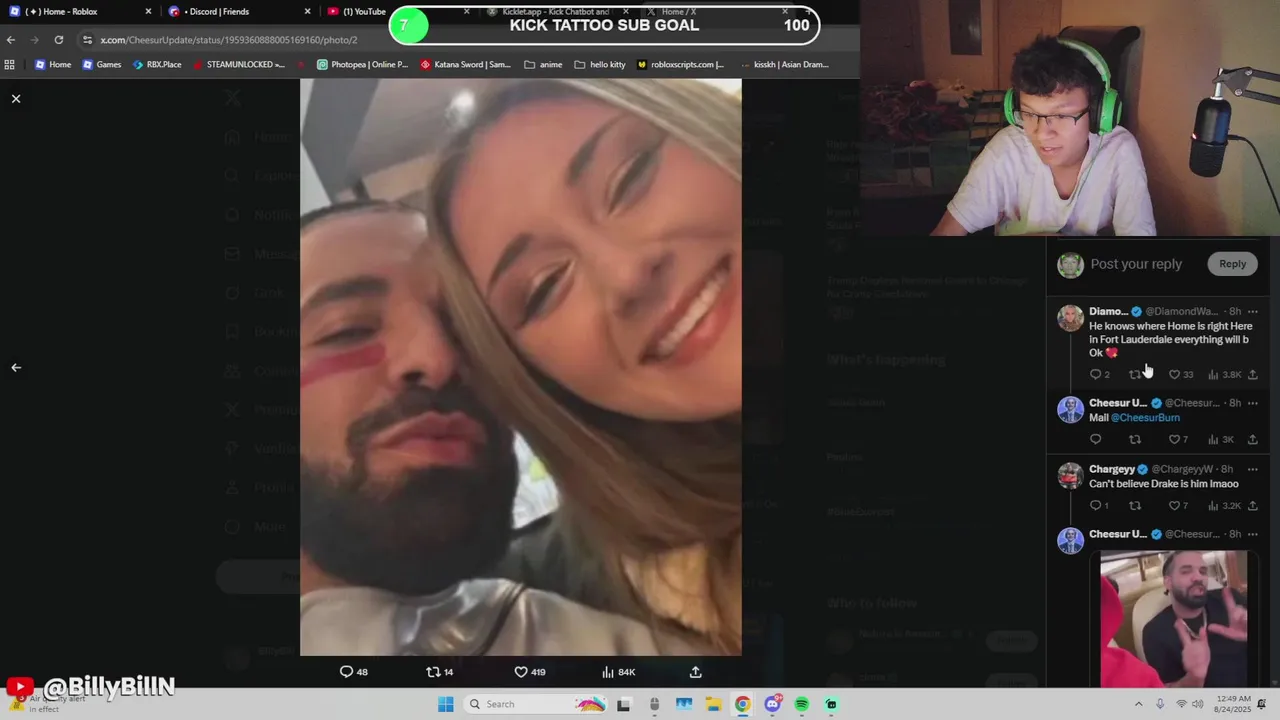The image size is (1280, 720).
Task: Open the last Cheesur reply more options
Action: click(x=1253, y=535)
